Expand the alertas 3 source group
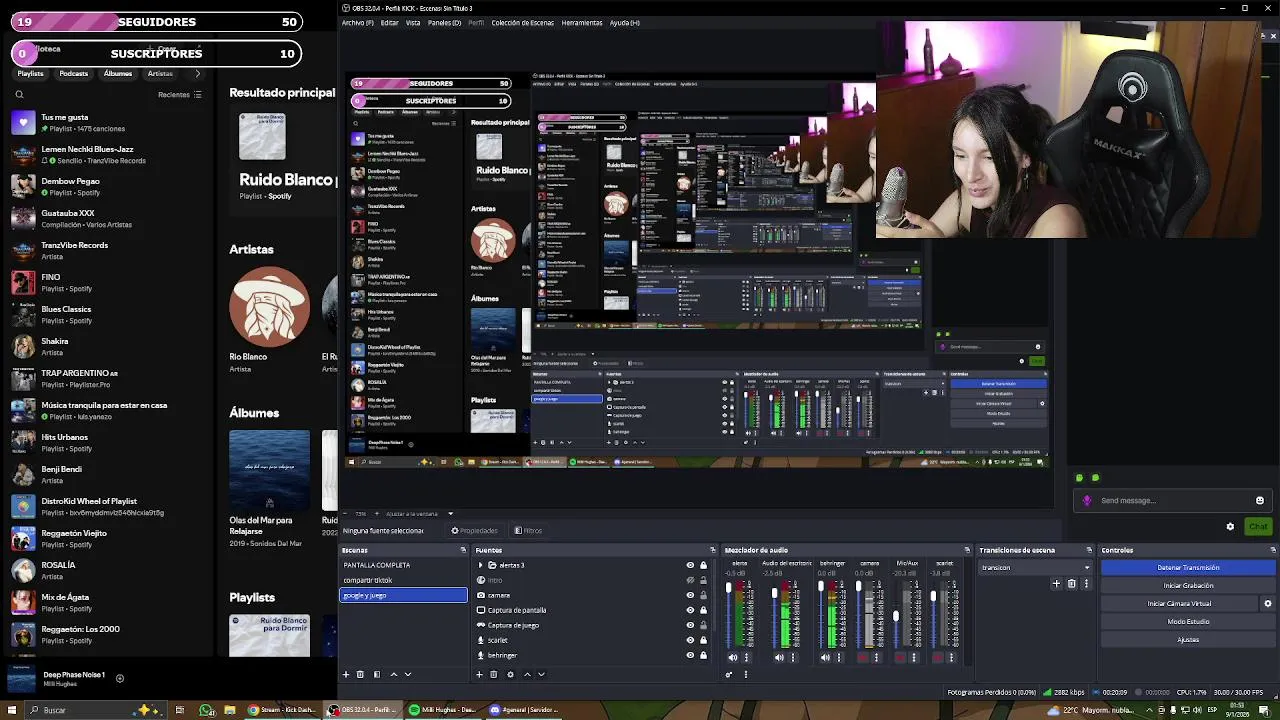The image size is (1280, 720). pyautogui.click(x=480, y=565)
